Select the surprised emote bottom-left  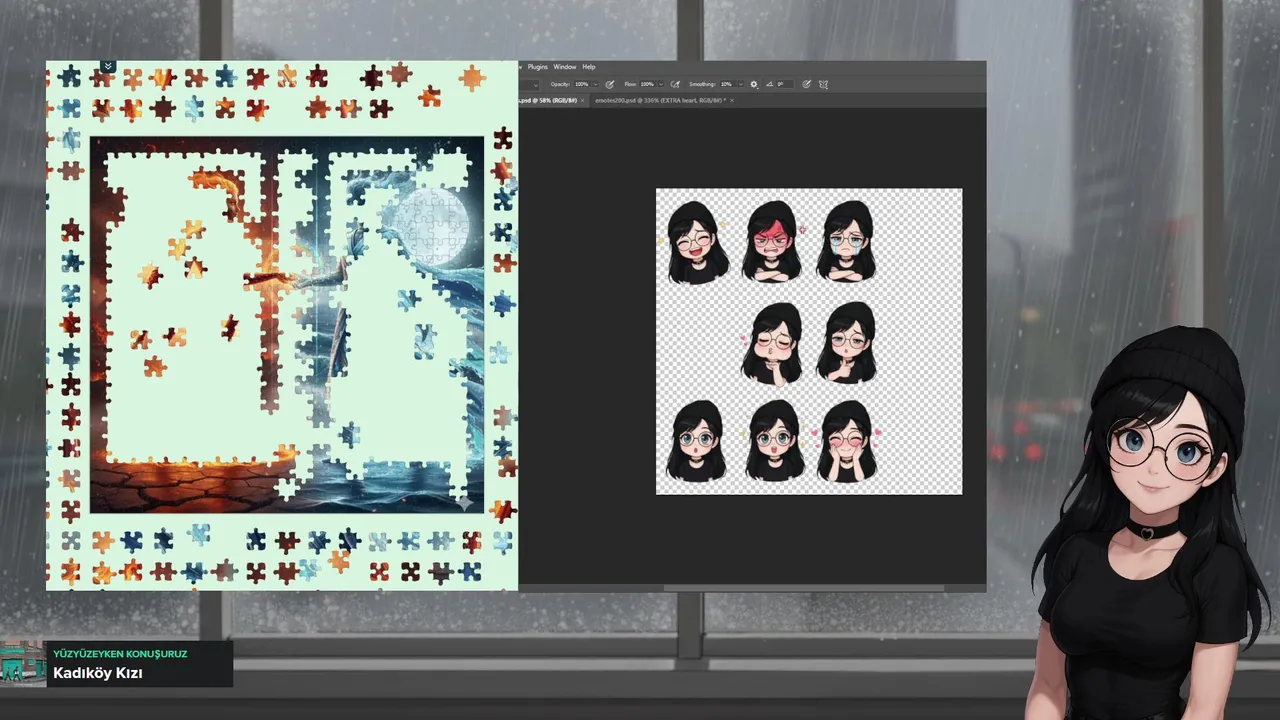coord(696,441)
